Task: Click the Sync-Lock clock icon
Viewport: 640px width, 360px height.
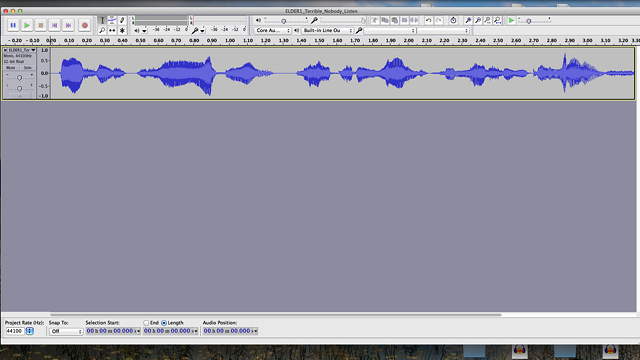Action: coord(453,20)
